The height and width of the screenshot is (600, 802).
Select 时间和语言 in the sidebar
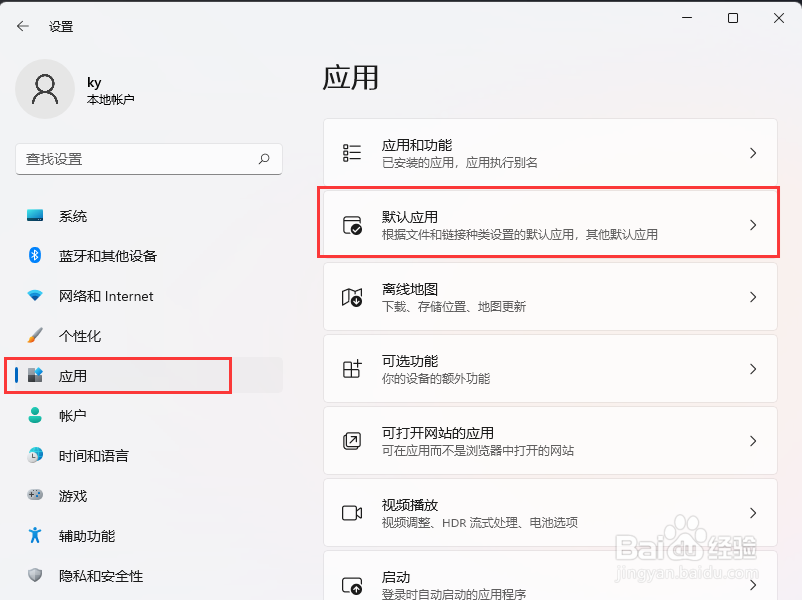pyautogui.click(x=149, y=455)
